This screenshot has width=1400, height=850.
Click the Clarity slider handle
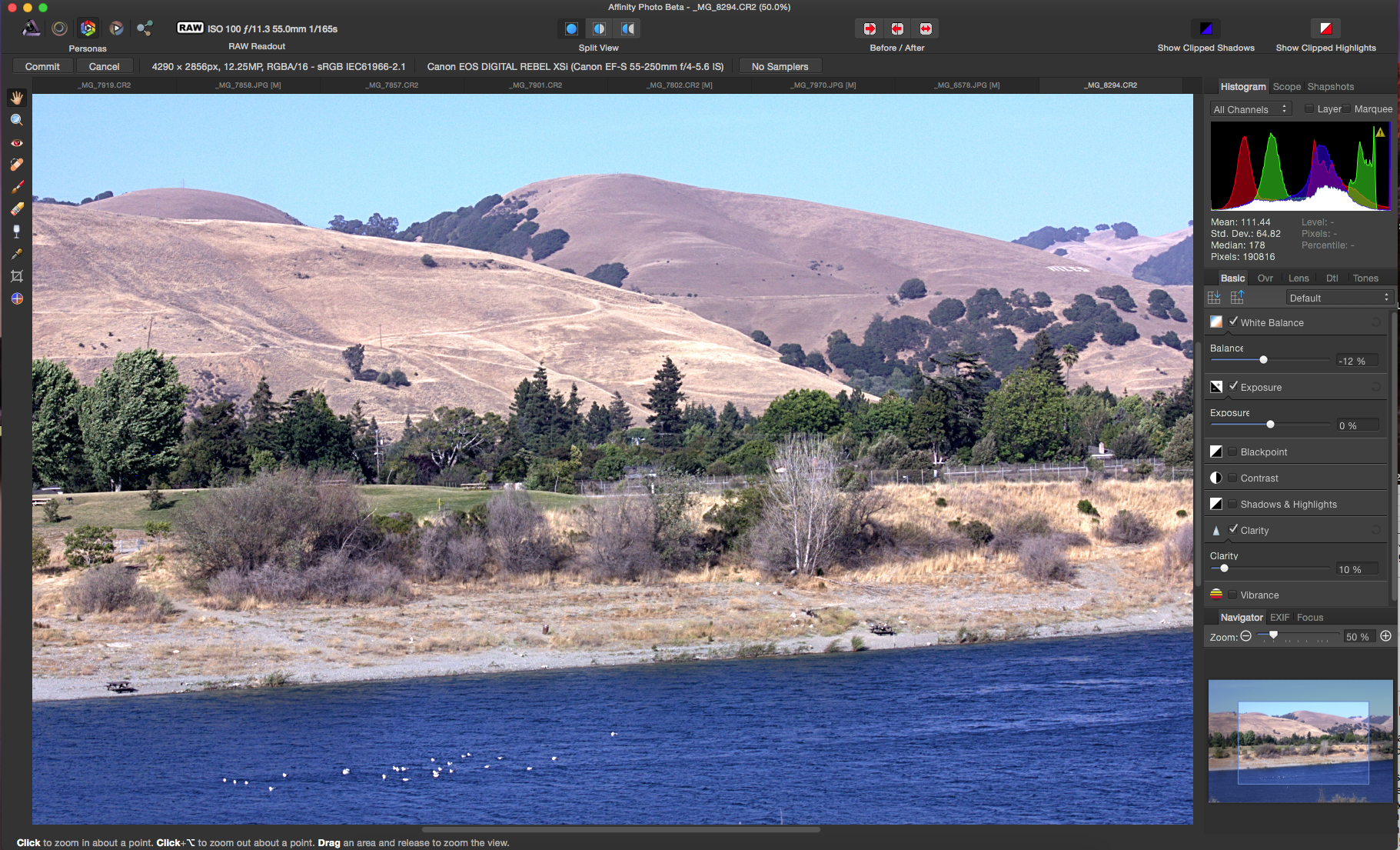click(1224, 568)
